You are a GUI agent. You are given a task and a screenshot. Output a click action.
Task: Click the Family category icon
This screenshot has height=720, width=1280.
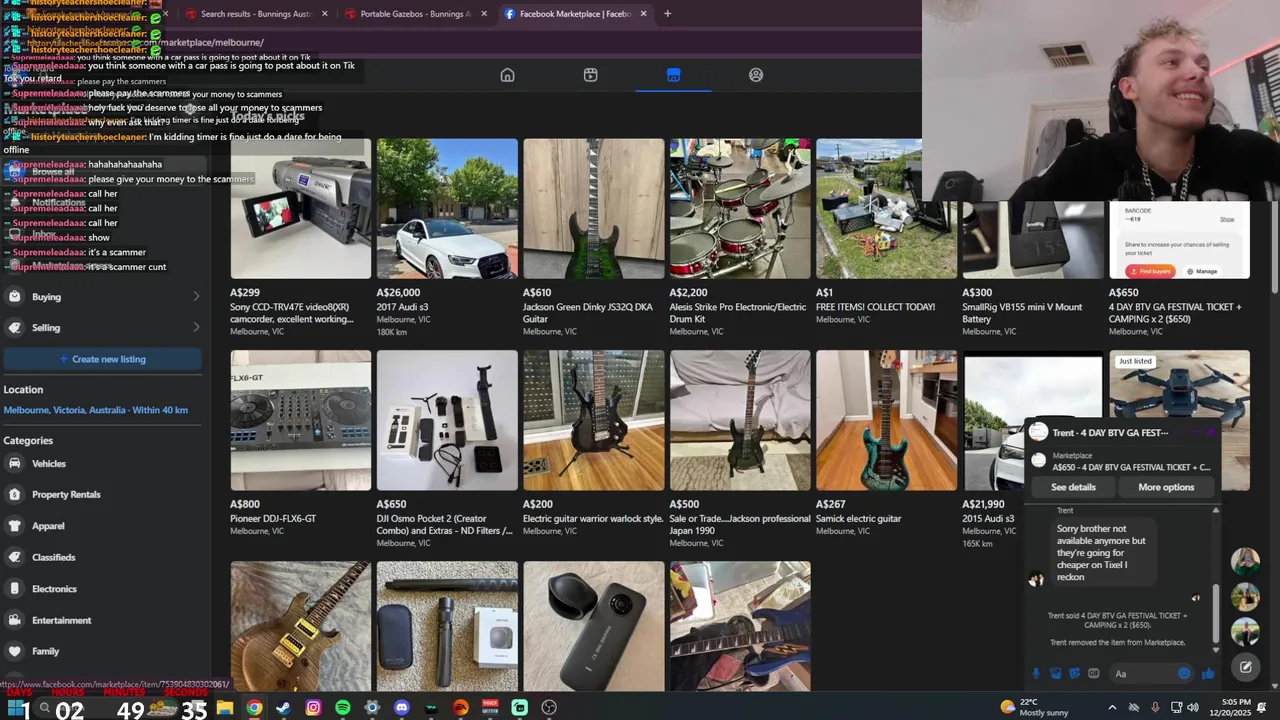pos(14,651)
